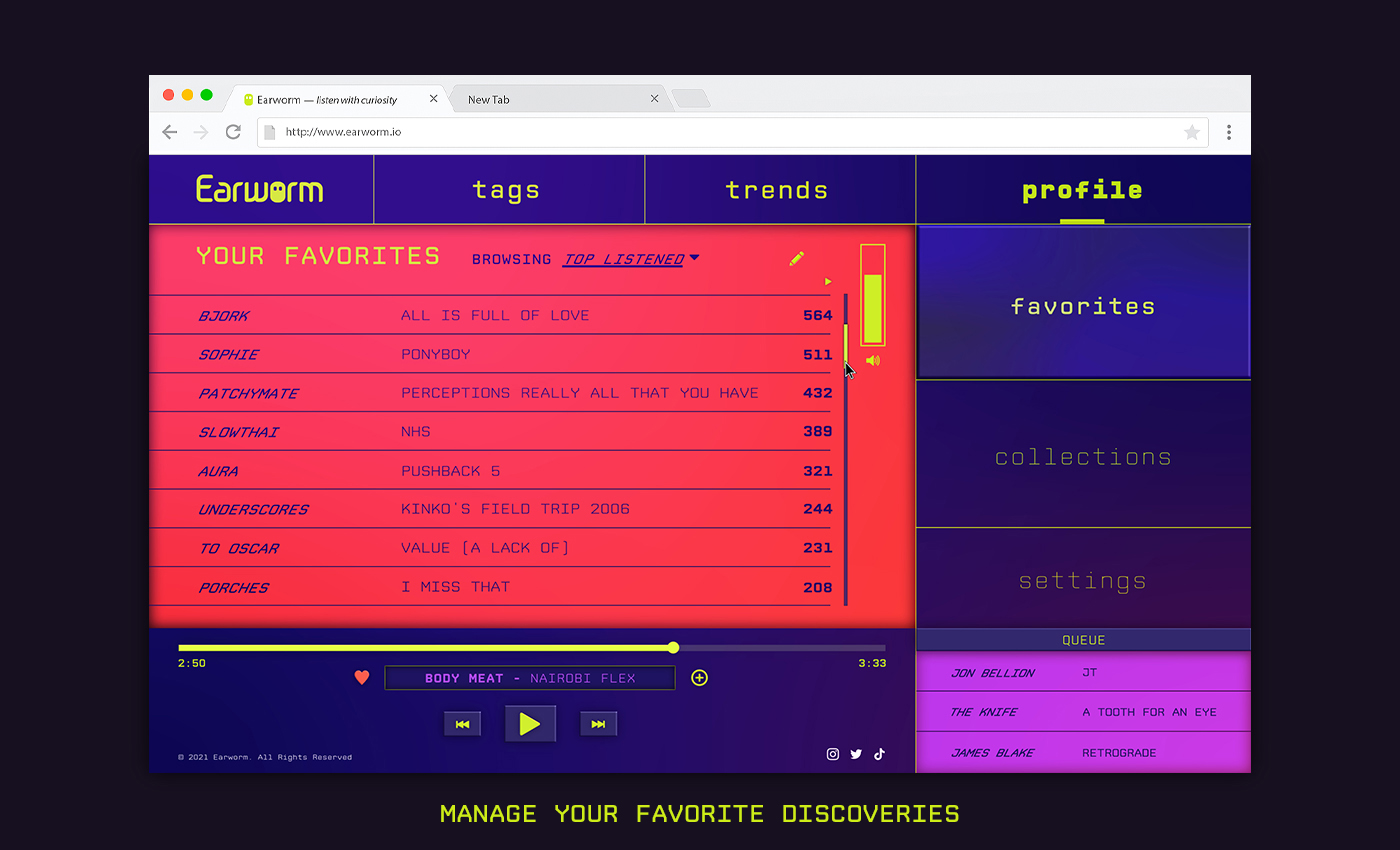1400x850 pixels.
Task: Mute using the speaker volume icon
Action: pyautogui.click(x=873, y=361)
